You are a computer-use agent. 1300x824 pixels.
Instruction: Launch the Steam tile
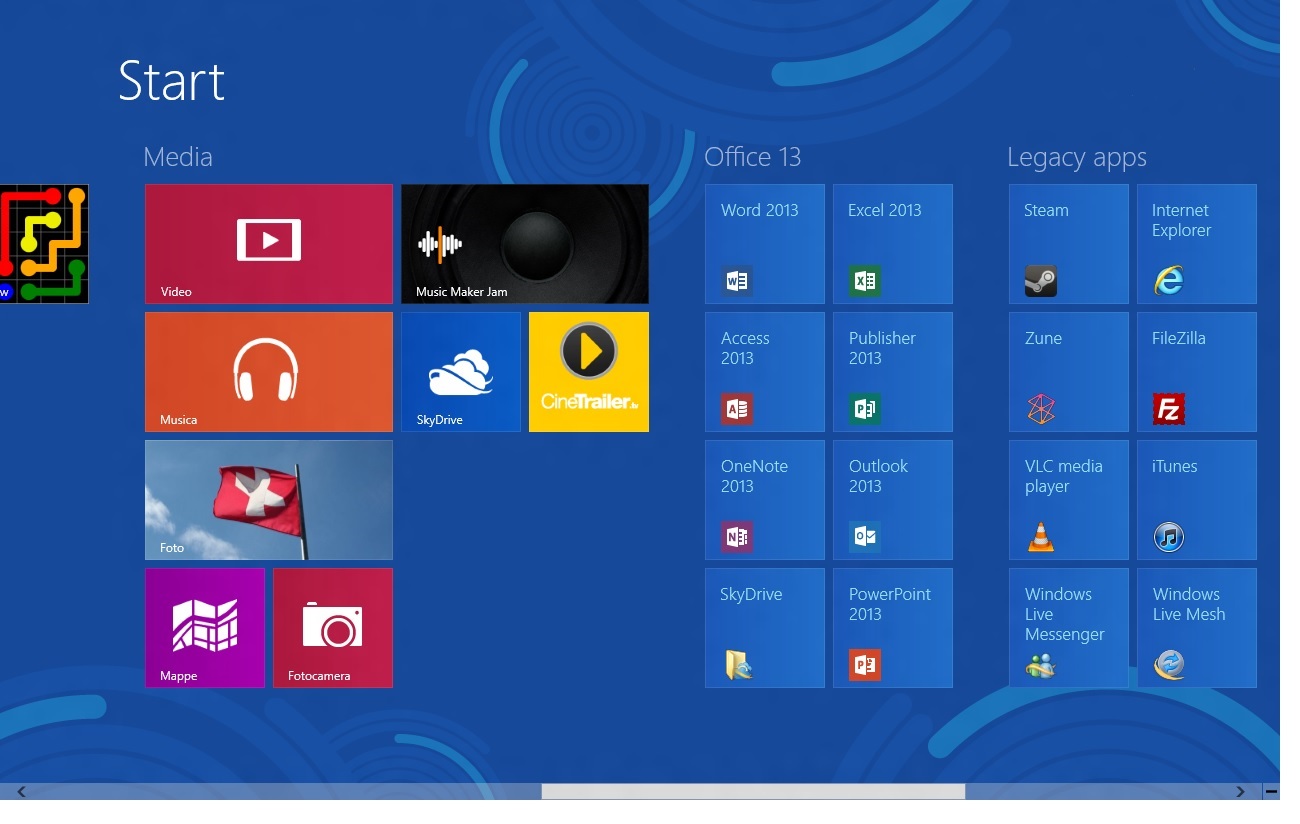[x=1069, y=244]
